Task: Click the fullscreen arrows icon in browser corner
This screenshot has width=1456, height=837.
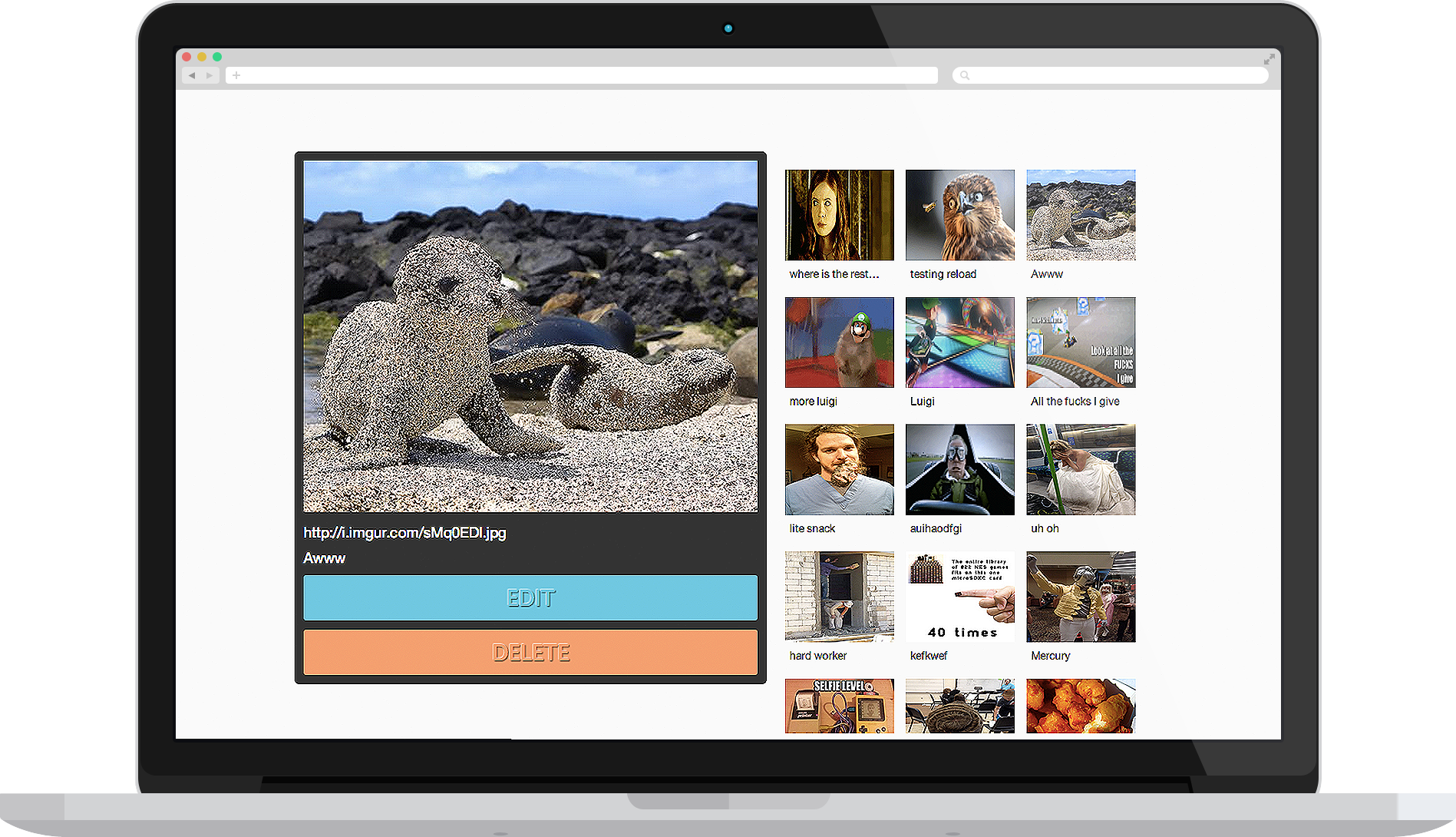Action: pyautogui.click(x=1269, y=58)
